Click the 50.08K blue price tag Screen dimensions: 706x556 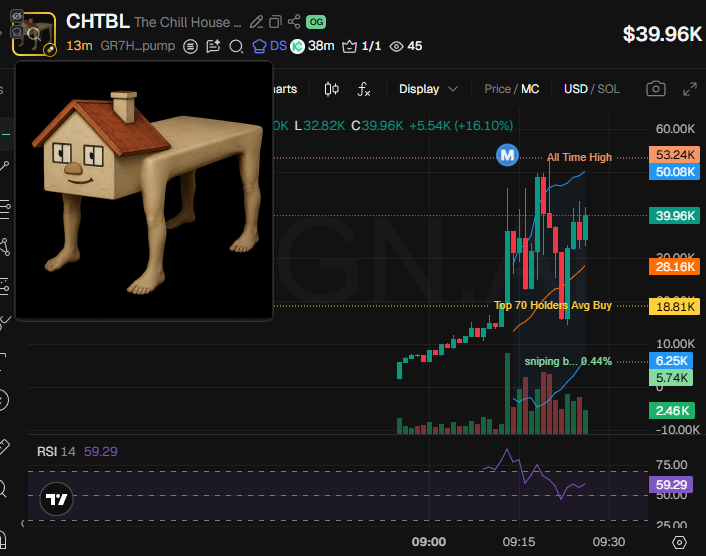(x=674, y=172)
